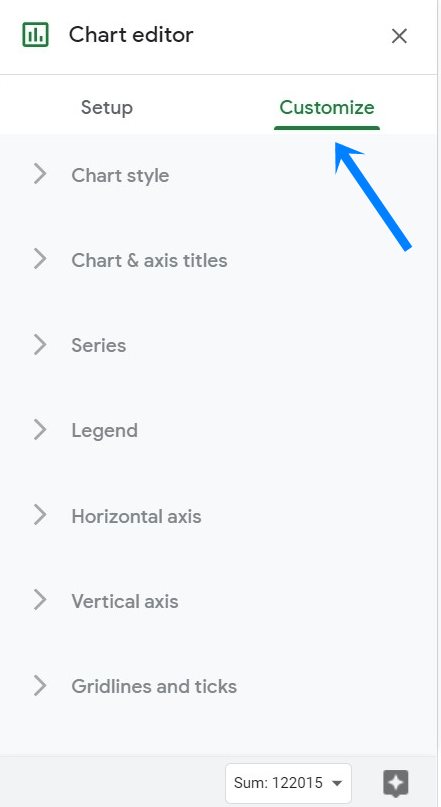The height and width of the screenshot is (807, 441).
Task: Expand the Series chevron arrow
Action: coord(40,344)
